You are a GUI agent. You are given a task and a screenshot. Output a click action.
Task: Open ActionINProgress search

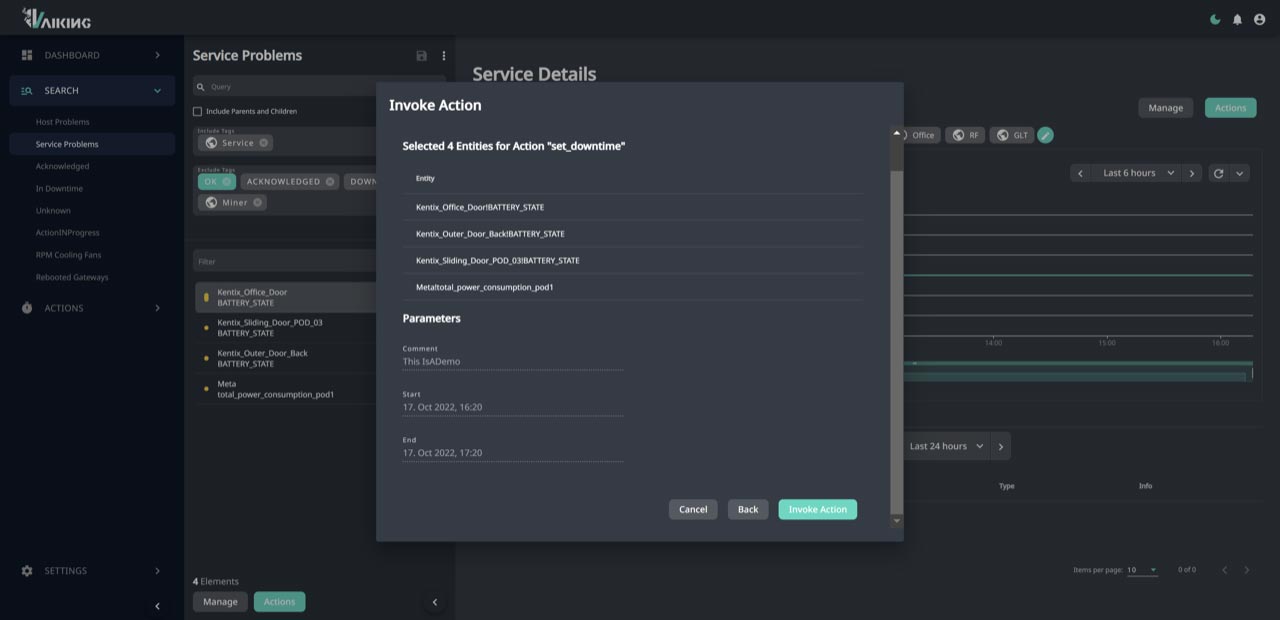[x=67, y=233]
